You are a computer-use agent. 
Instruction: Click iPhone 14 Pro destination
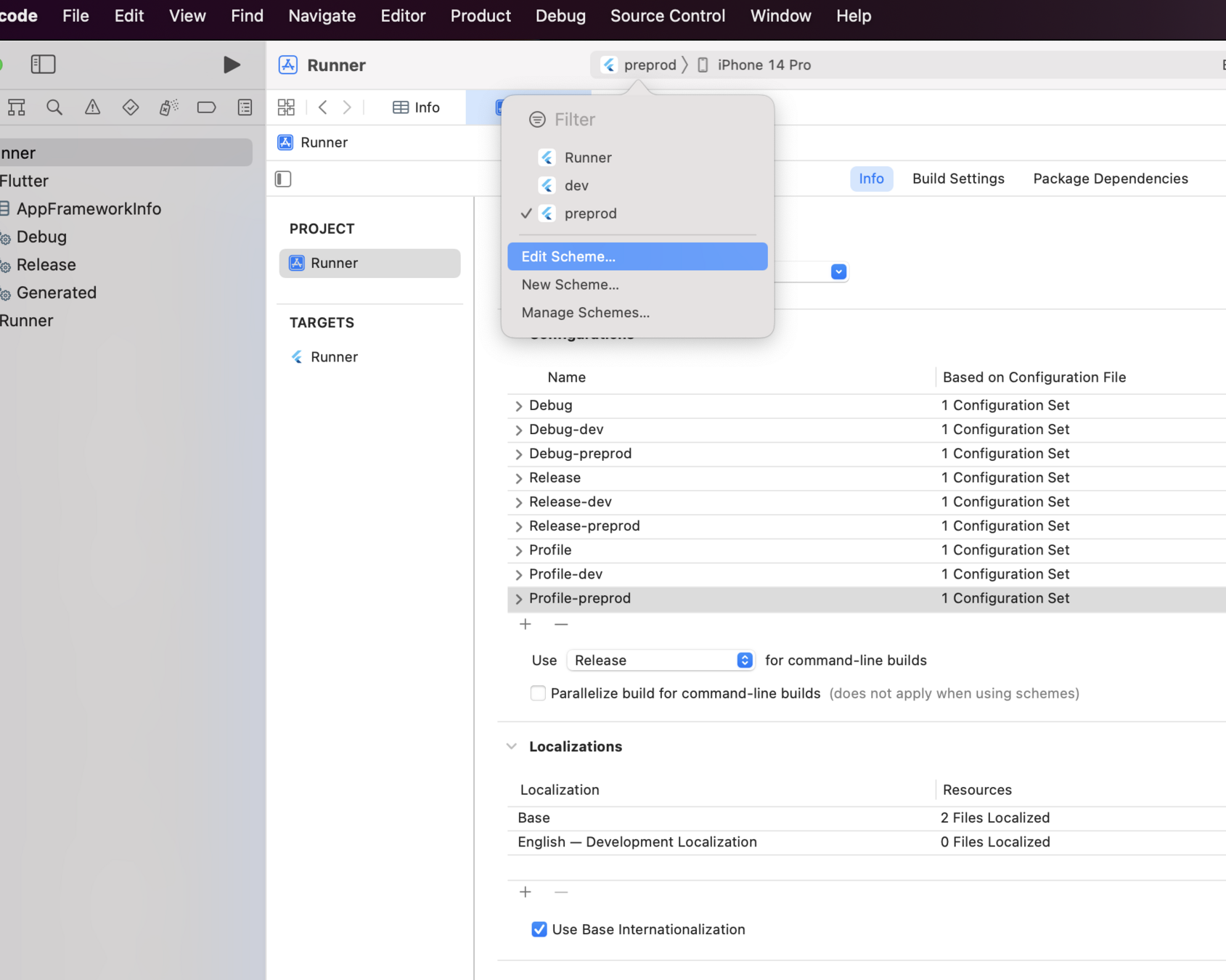(x=754, y=65)
